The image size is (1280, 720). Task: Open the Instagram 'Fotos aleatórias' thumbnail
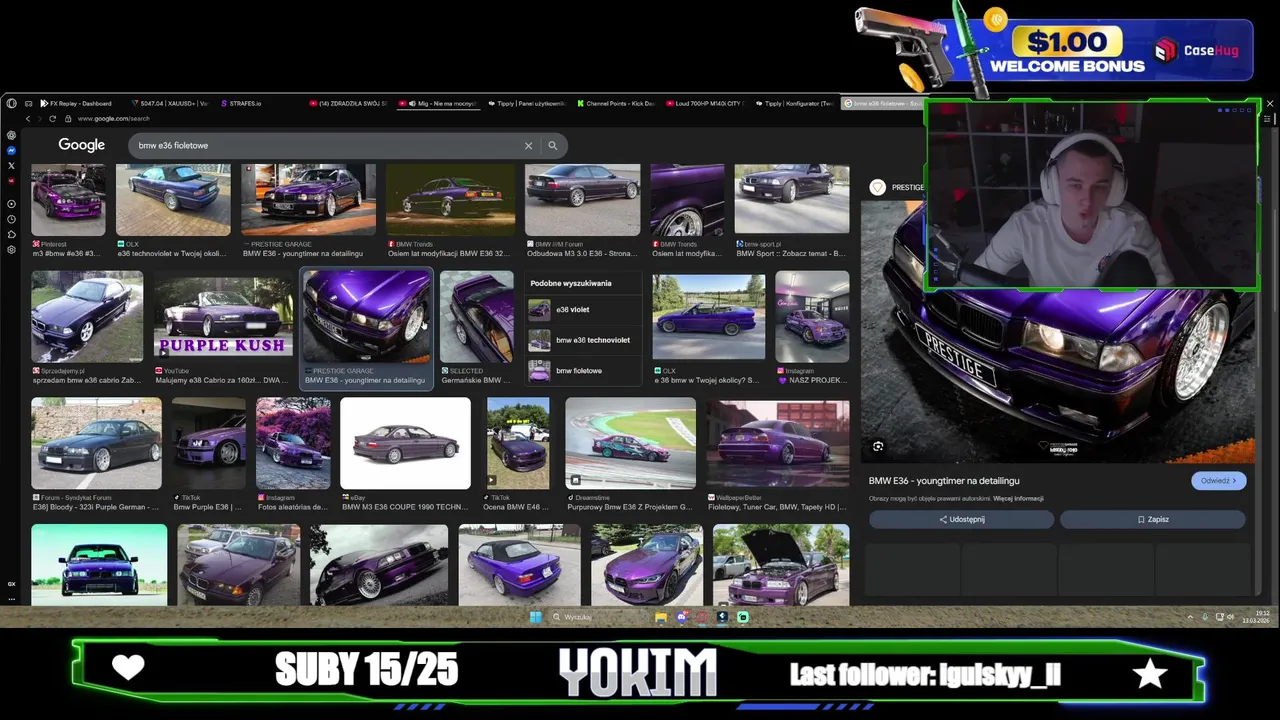coord(293,444)
